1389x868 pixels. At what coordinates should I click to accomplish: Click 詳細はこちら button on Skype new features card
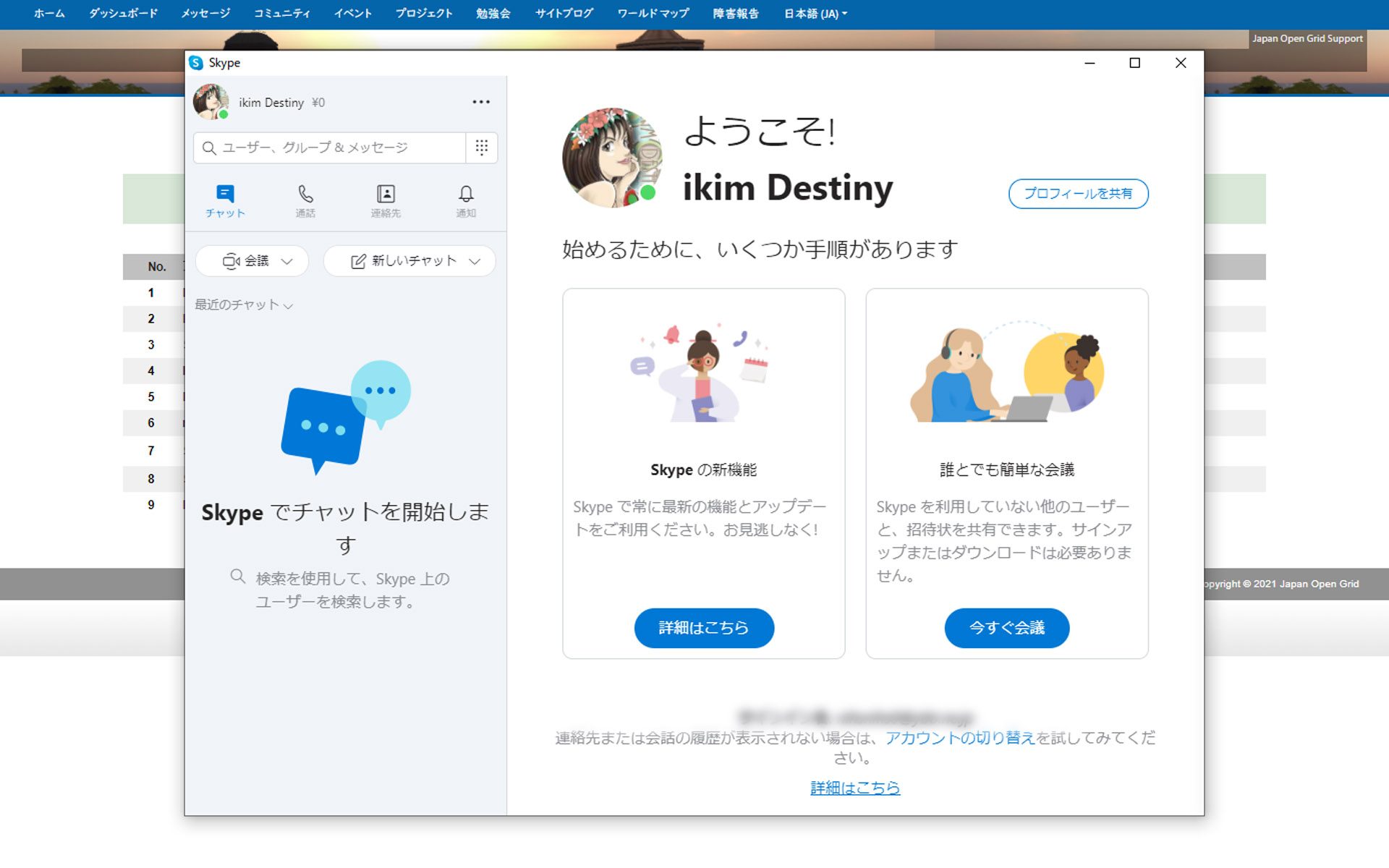(x=704, y=628)
